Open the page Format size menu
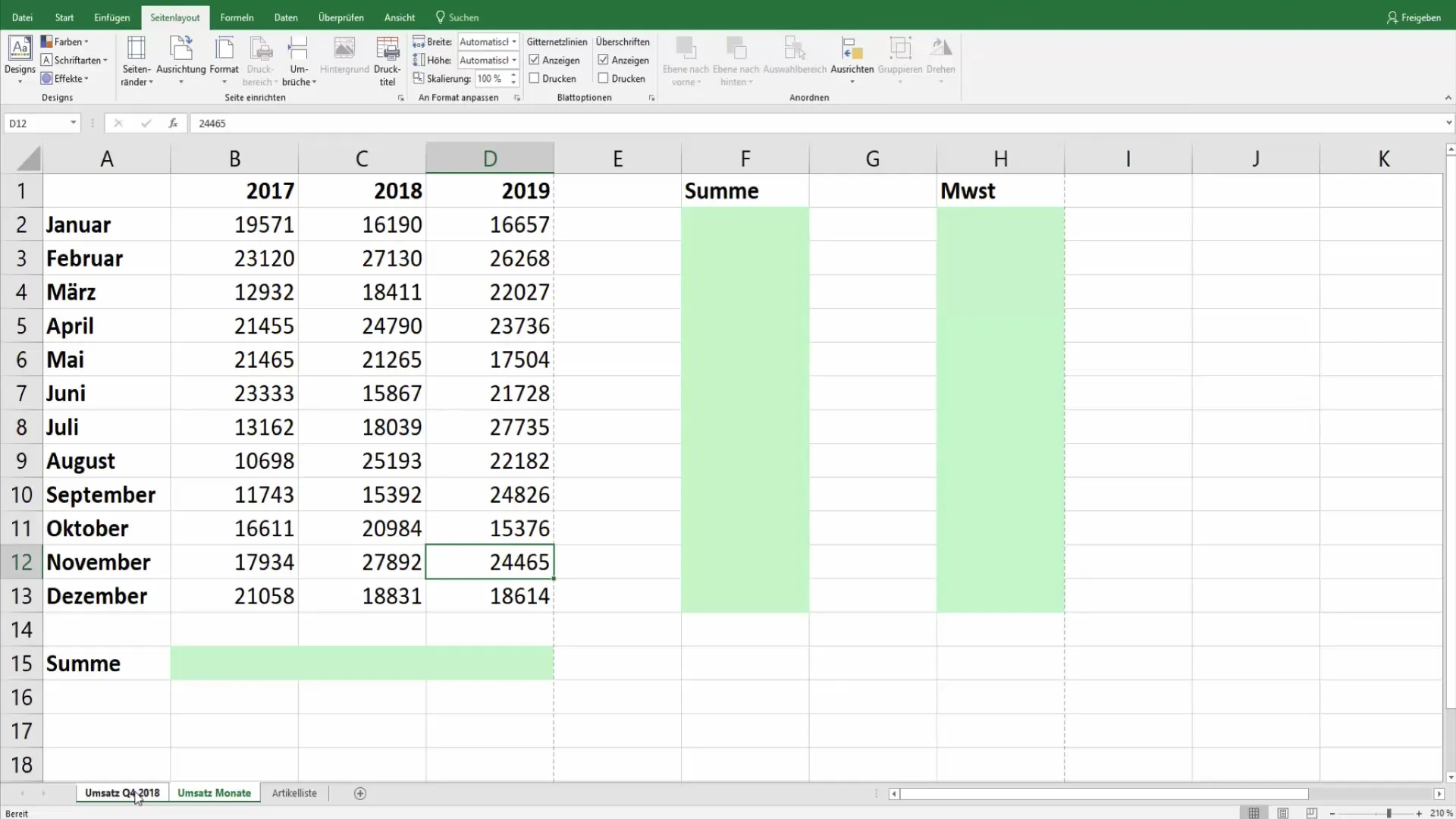Viewport: 1456px width, 819px height. click(224, 61)
